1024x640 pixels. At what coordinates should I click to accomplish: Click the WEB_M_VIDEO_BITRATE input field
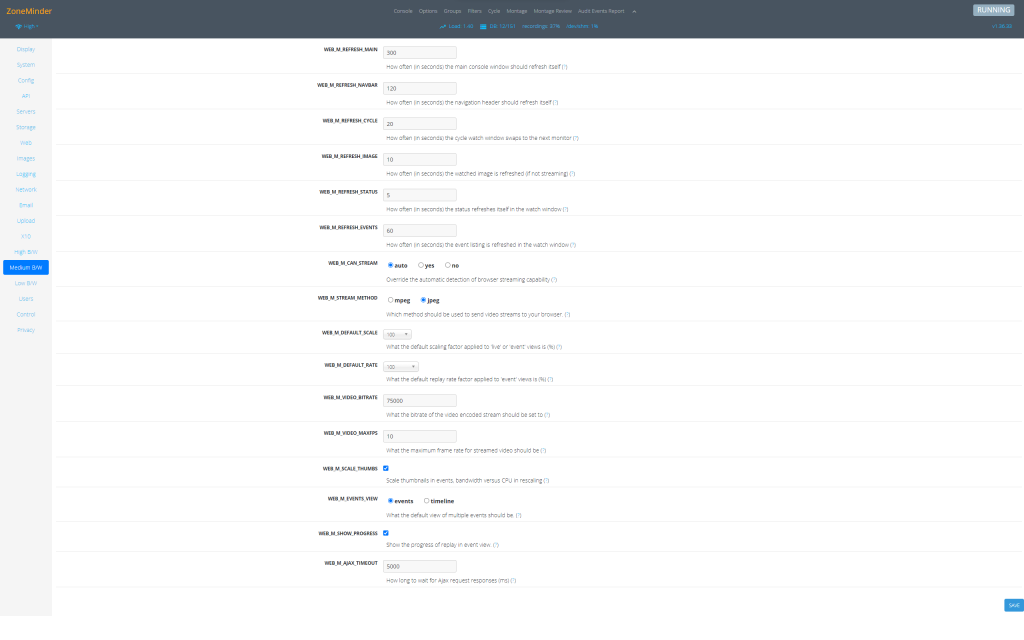(420, 400)
